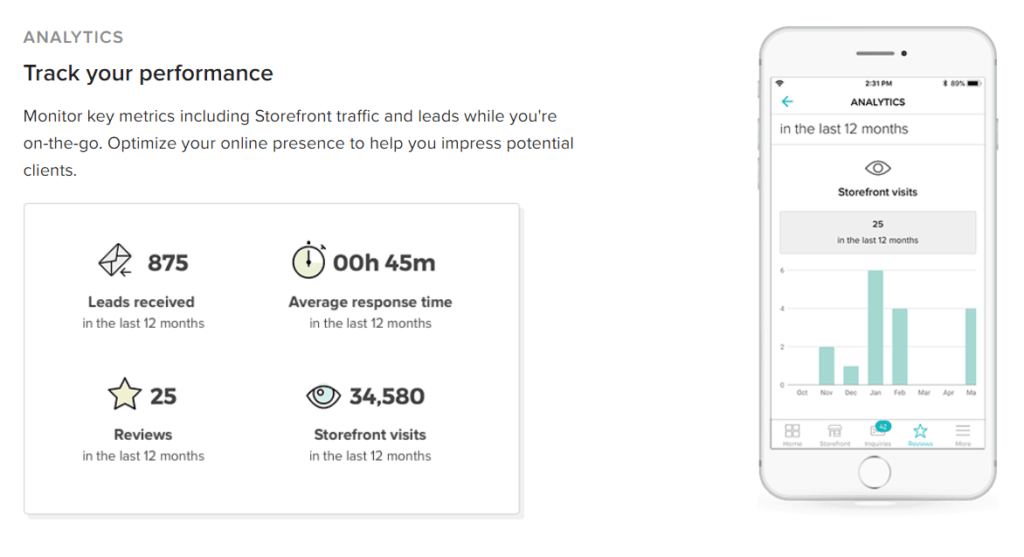
Task: Tap the 25 visits summary box
Action: point(877,231)
